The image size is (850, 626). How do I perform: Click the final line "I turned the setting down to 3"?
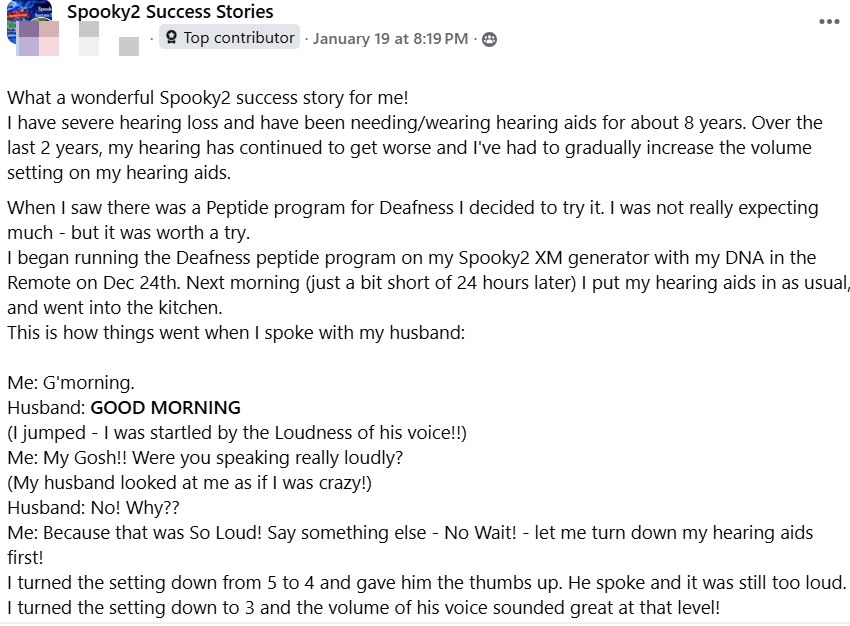[x=363, y=607]
